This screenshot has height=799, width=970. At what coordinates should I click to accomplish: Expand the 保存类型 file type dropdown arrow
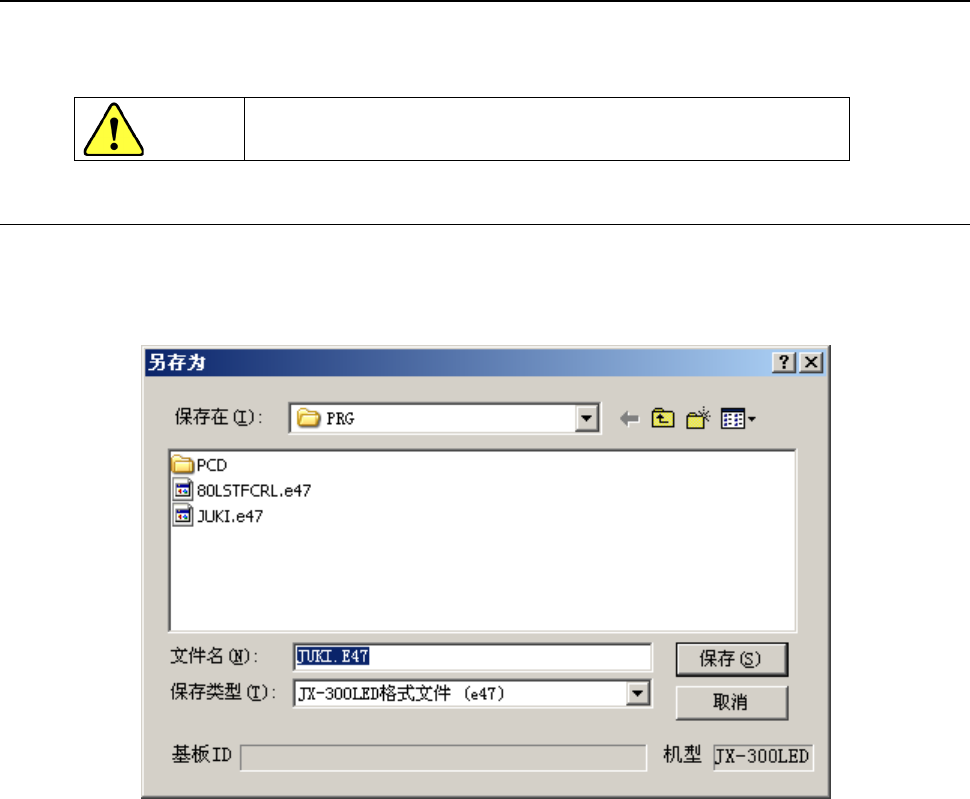[637, 693]
